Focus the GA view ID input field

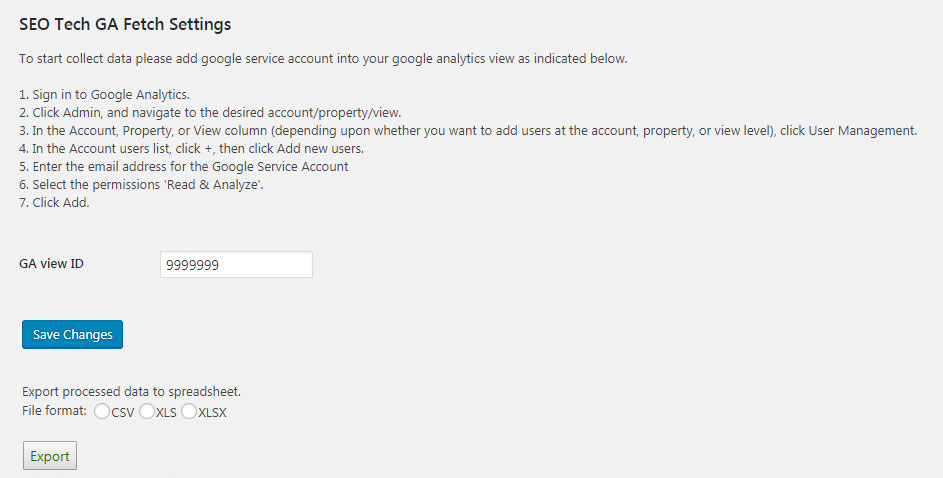(x=236, y=264)
